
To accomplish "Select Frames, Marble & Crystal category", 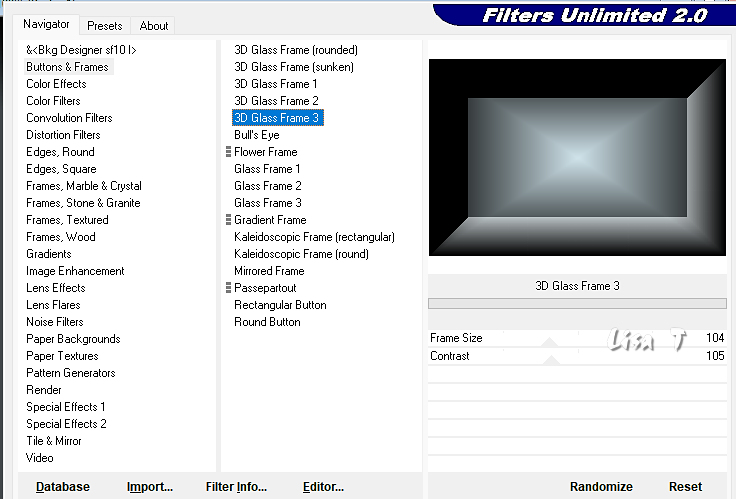I will click(x=84, y=185).
